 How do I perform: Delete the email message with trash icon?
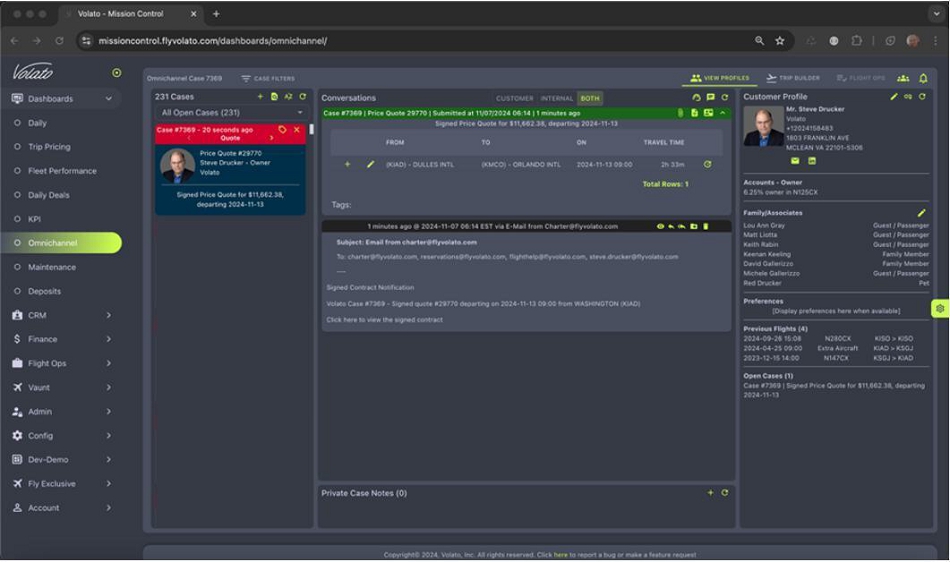(705, 227)
